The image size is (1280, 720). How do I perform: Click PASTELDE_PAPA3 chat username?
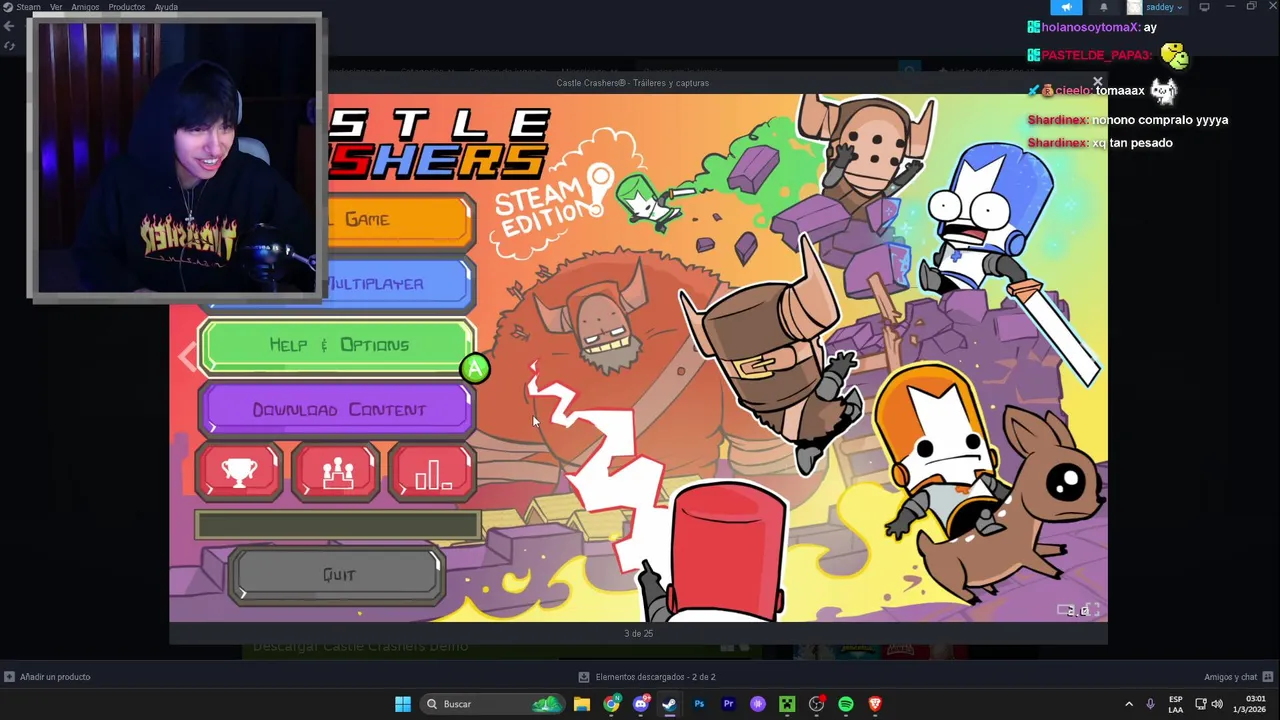click(1096, 55)
